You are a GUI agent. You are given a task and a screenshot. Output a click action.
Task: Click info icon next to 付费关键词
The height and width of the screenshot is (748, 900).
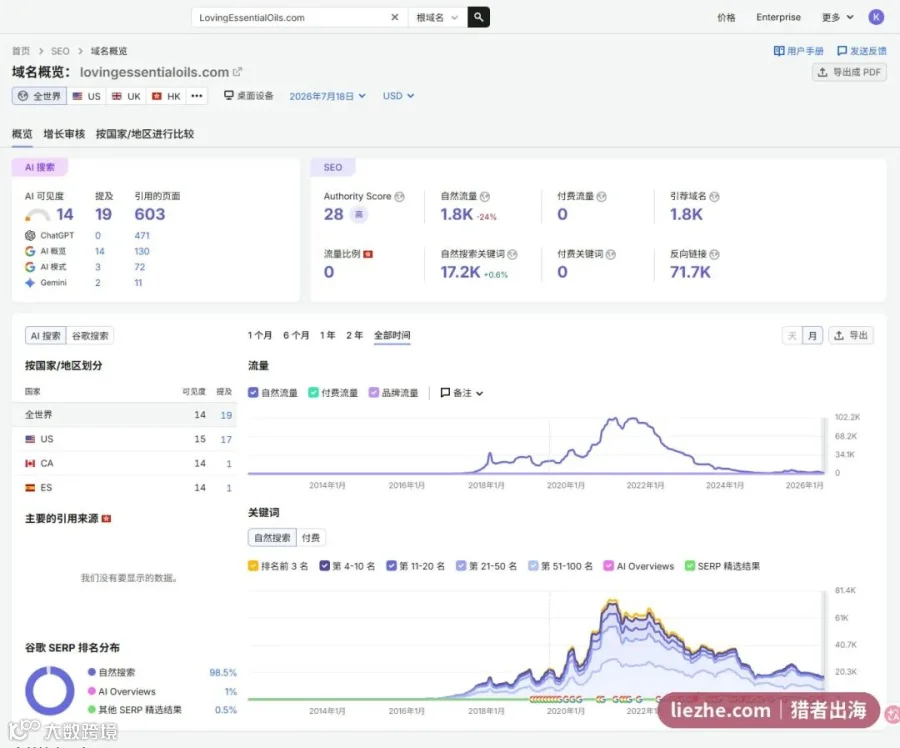click(611, 254)
